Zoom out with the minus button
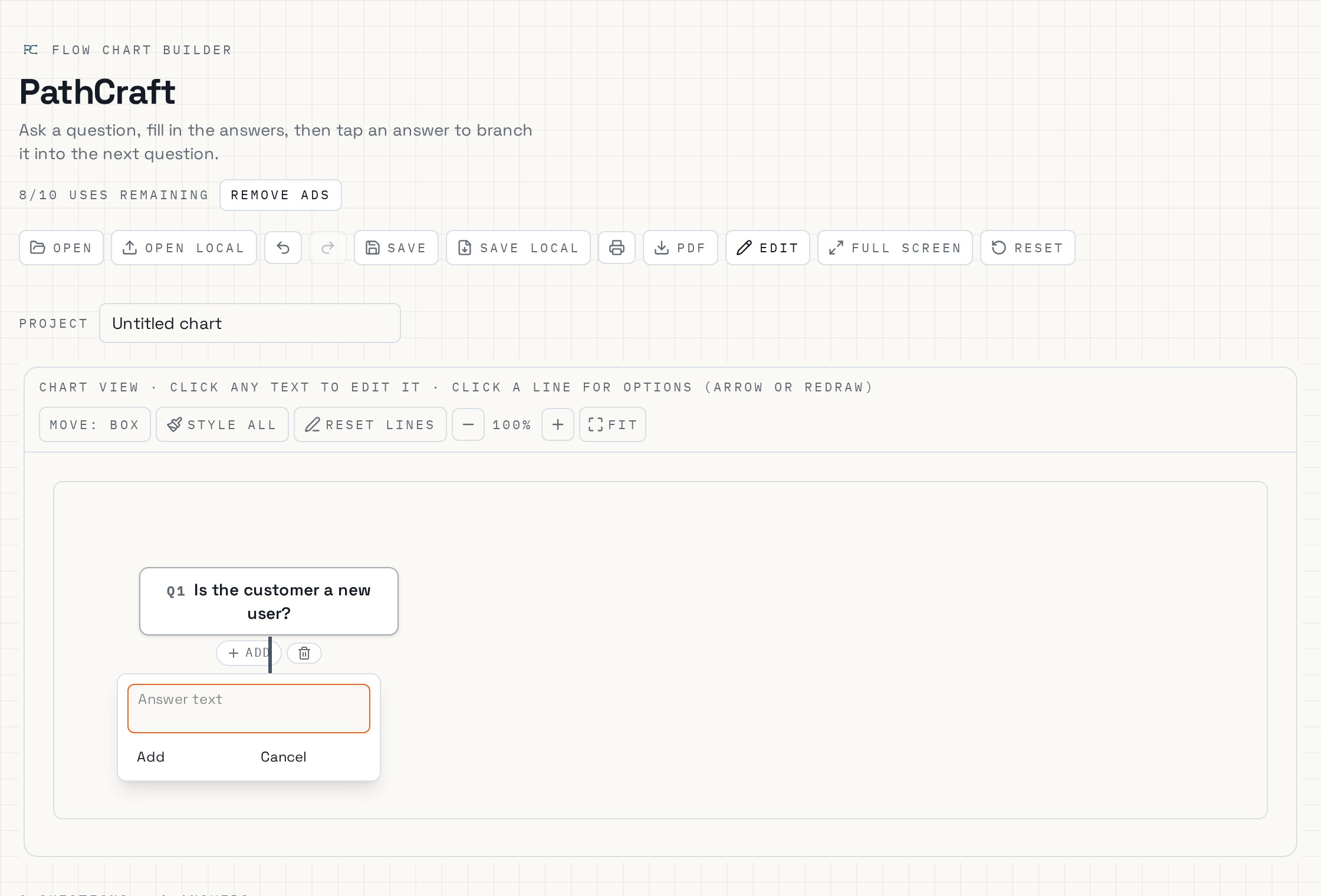Image resolution: width=1321 pixels, height=896 pixels. [x=468, y=424]
